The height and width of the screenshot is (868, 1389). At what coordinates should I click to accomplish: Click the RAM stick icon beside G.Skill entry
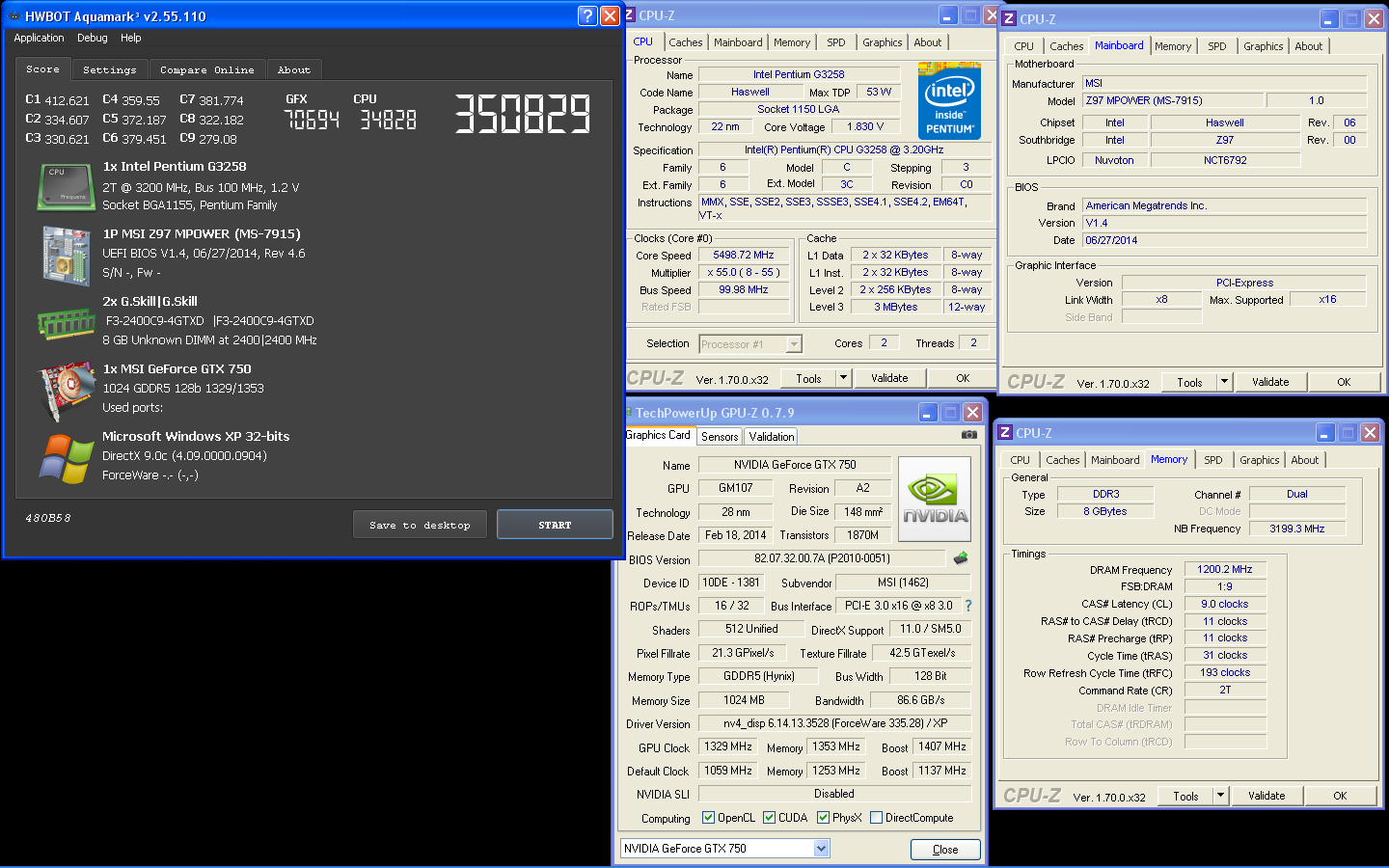pyautogui.click(x=66, y=324)
